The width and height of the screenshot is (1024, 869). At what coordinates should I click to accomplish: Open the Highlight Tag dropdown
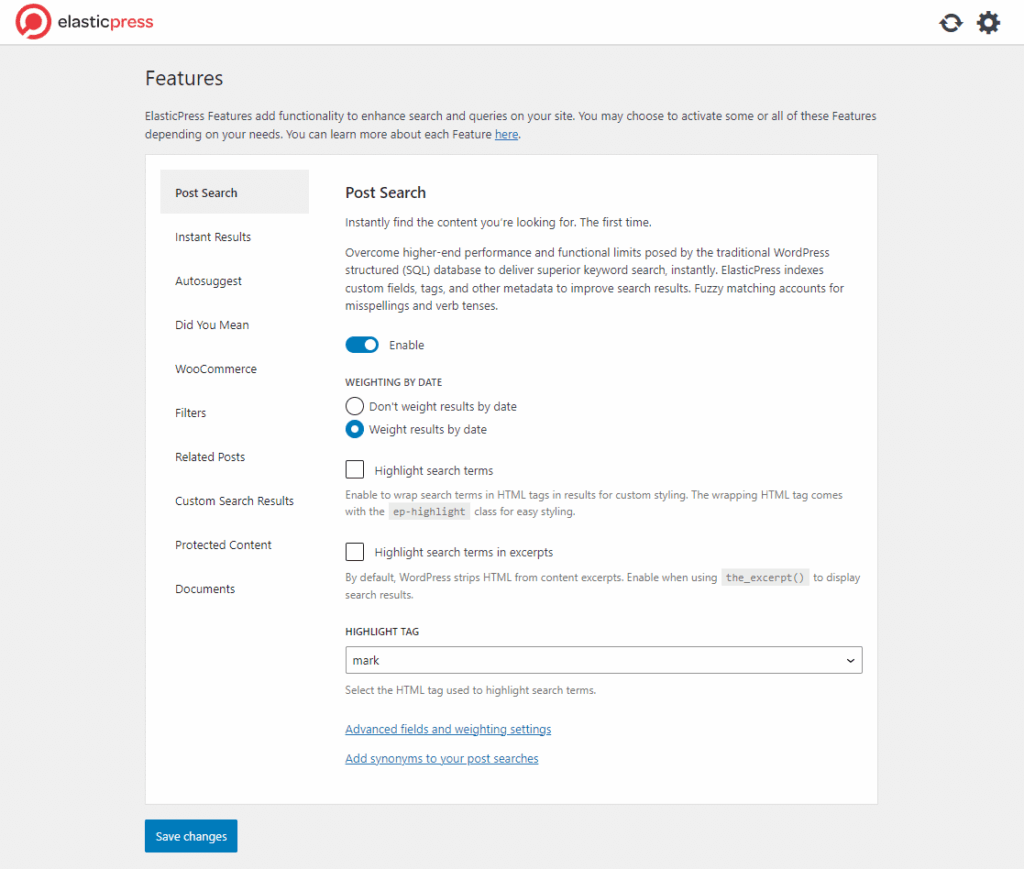coord(603,660)
